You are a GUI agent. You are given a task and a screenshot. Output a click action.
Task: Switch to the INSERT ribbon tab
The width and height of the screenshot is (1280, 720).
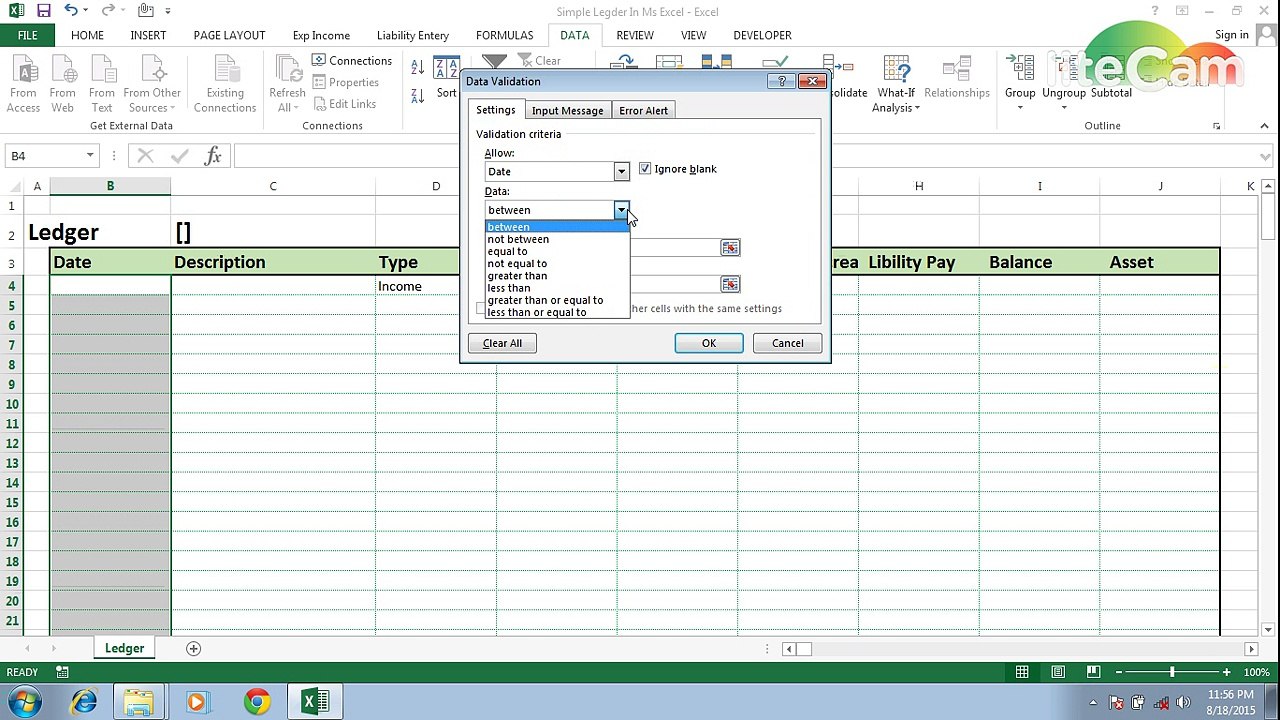(x=148, y=35)
